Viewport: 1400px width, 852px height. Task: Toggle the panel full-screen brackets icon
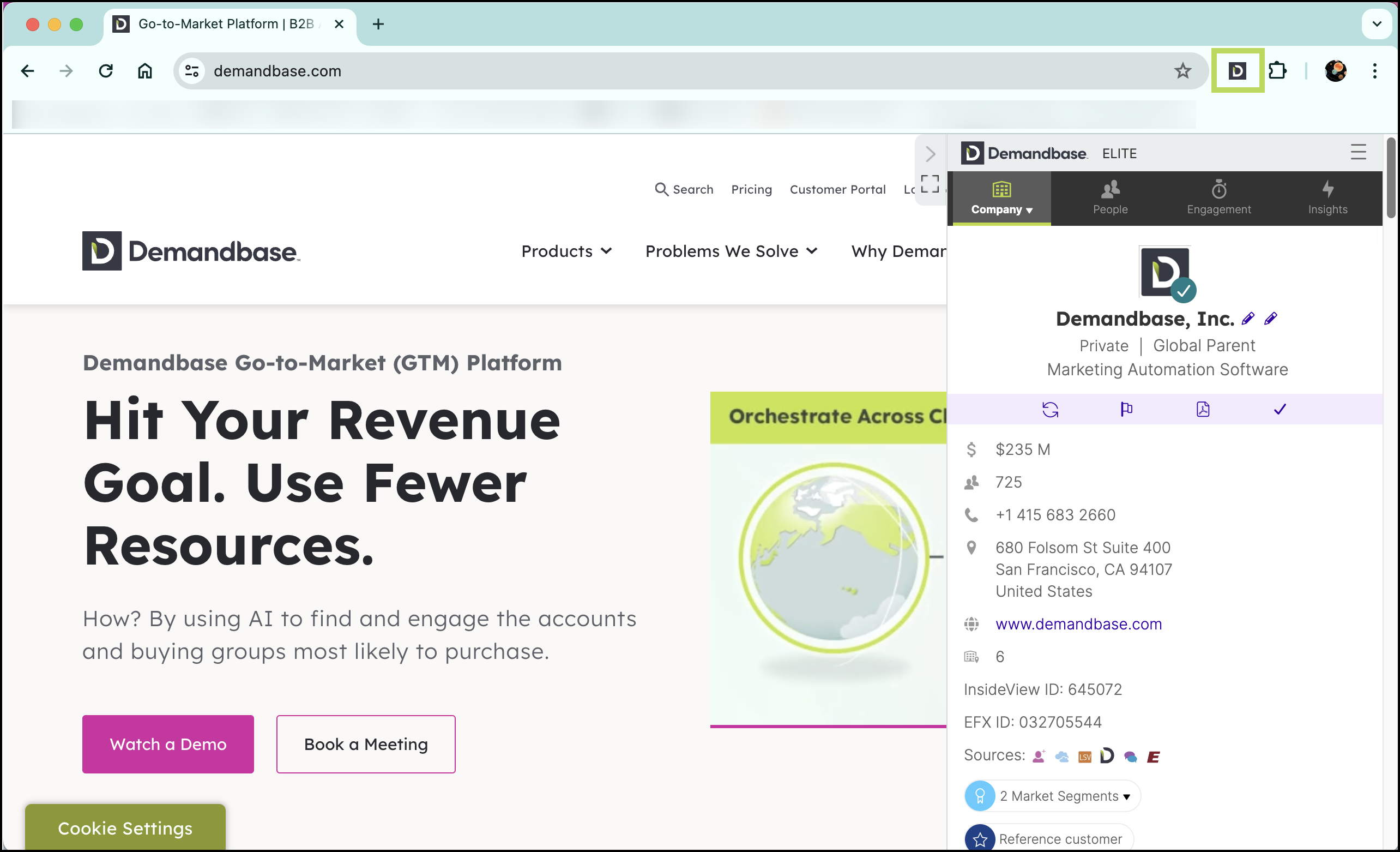930,184
